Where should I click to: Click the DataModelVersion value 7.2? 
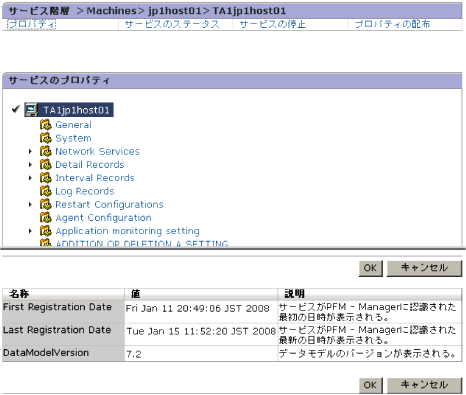click(x=134, y=354)
